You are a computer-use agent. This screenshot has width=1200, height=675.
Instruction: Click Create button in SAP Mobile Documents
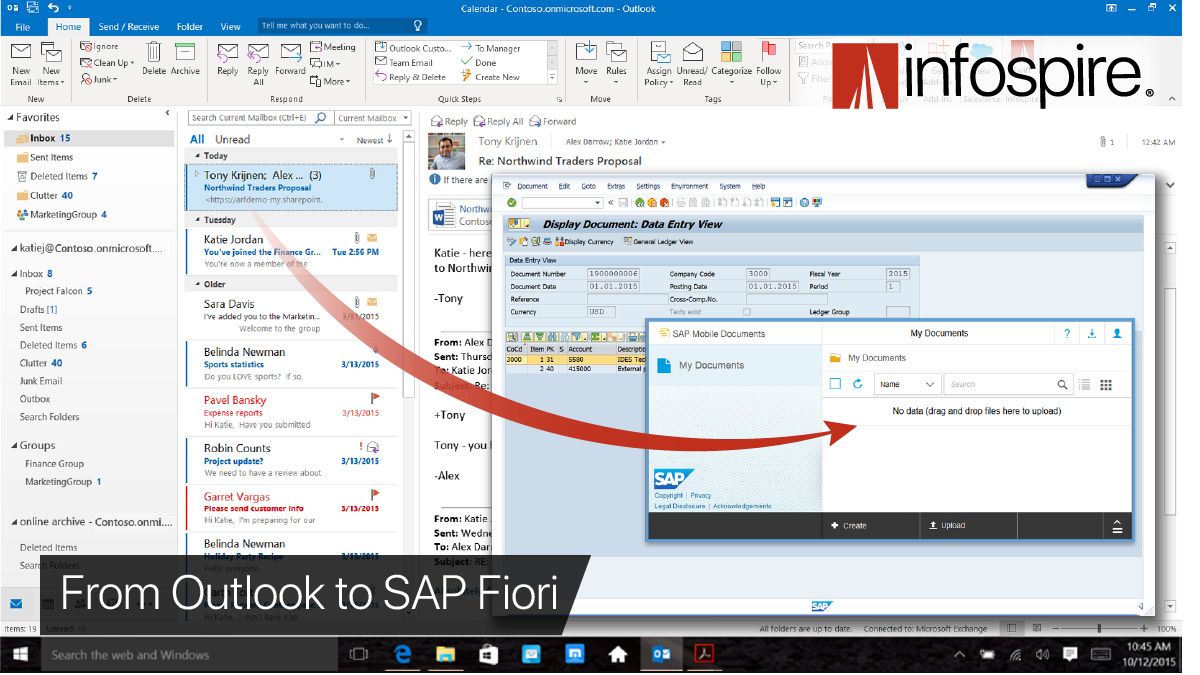pos(870,525)
